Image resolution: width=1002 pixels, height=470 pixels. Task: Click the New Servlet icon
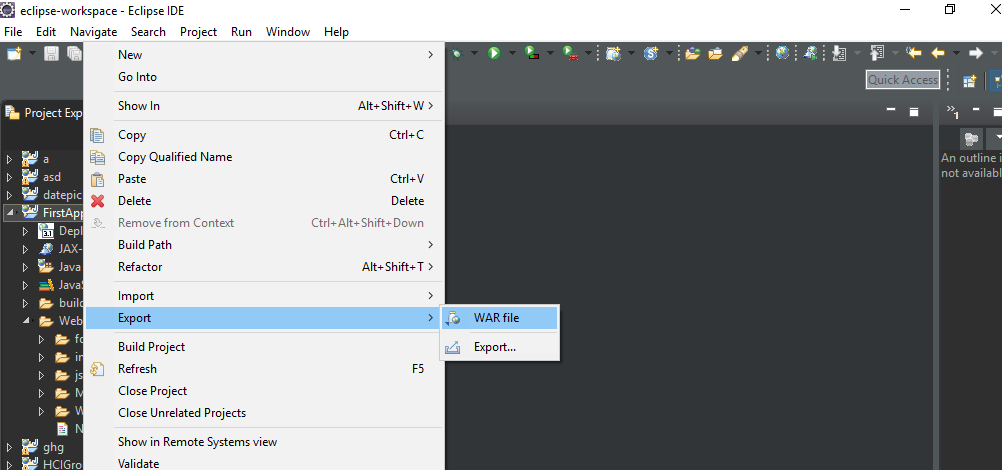(651, 54)
